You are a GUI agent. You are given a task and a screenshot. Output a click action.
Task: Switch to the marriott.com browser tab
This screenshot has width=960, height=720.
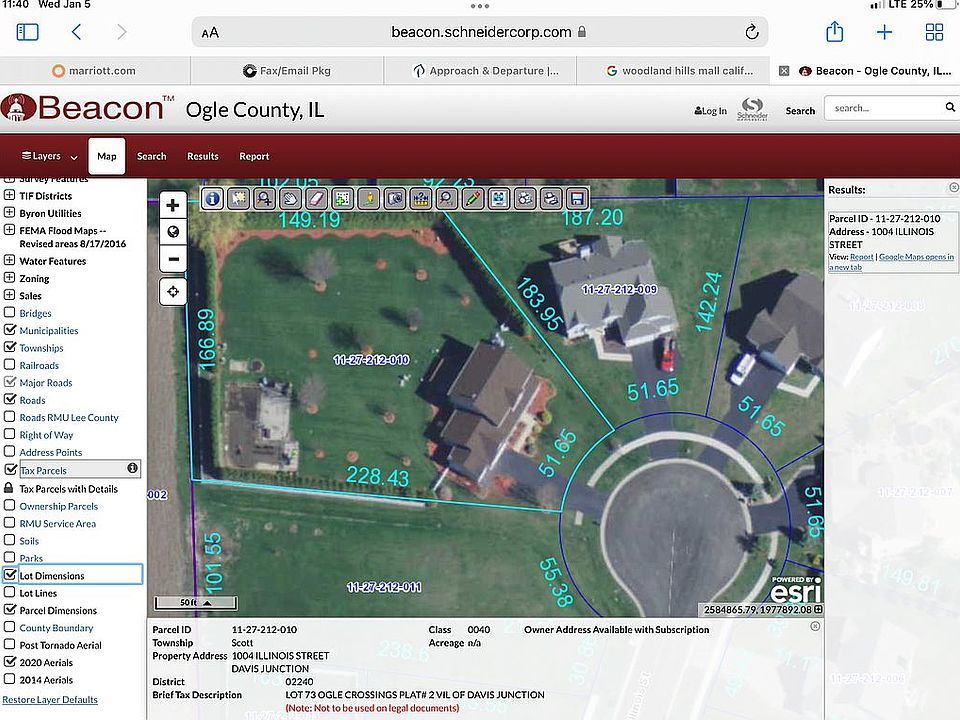(95, 70)
